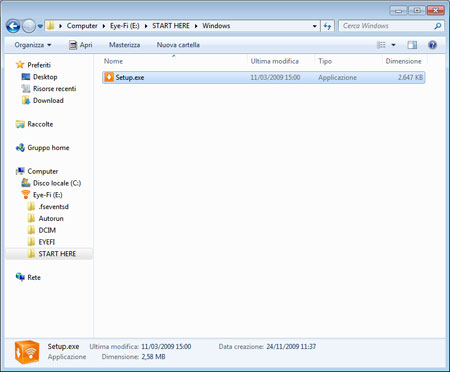Select the Setup.exe file icon
The height and width of the screenshot is (372, 450).
109,77
